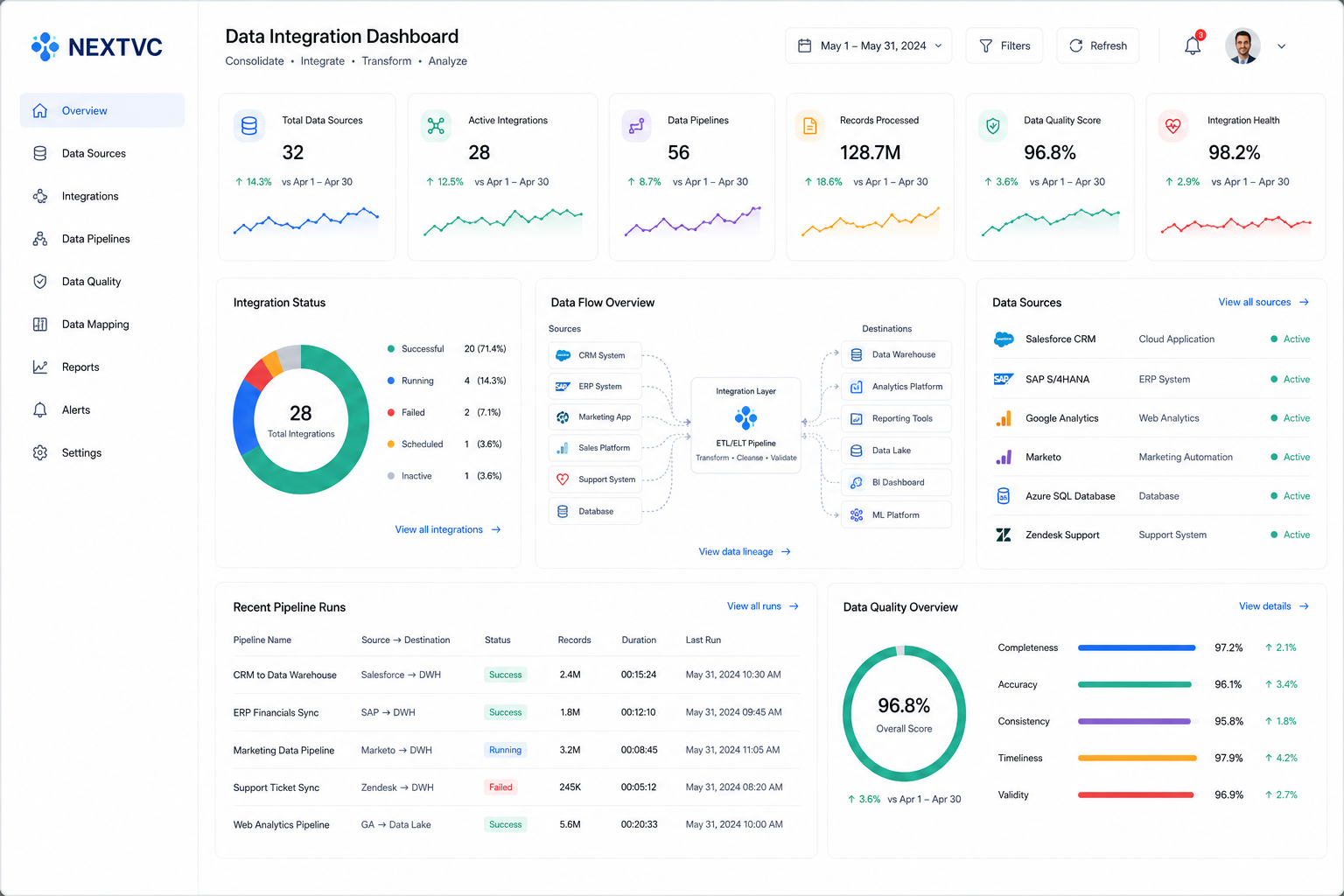Select the Data Warehouse destination icon

(857, 354)
